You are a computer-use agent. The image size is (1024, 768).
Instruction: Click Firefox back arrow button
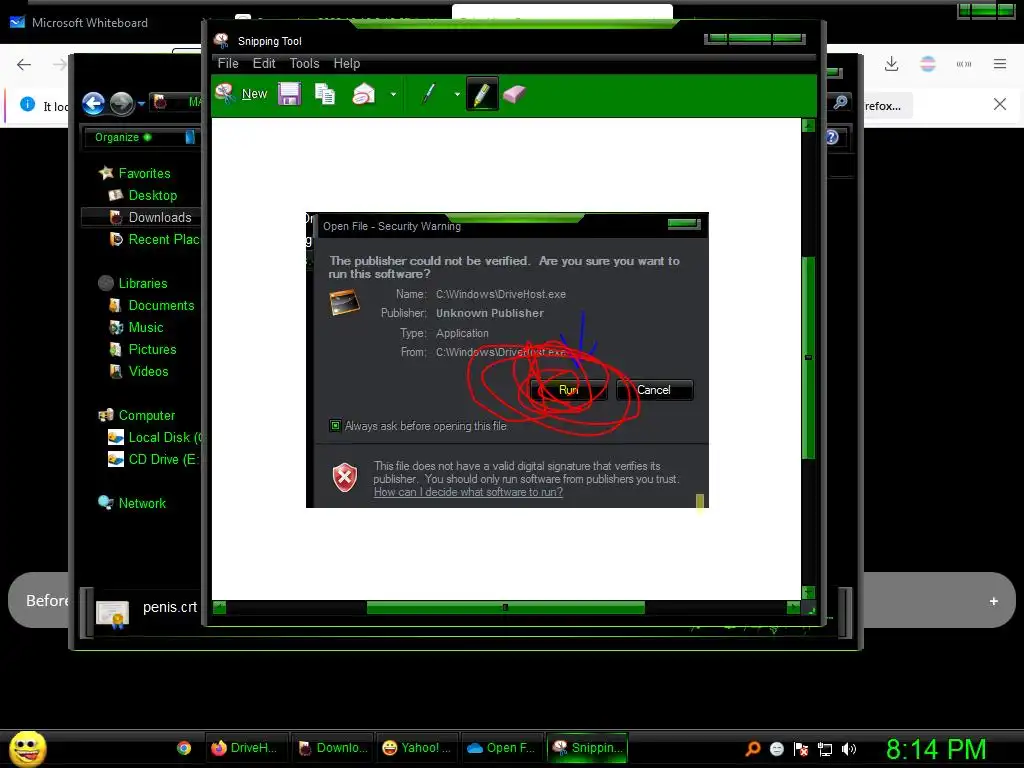[24, 64]
